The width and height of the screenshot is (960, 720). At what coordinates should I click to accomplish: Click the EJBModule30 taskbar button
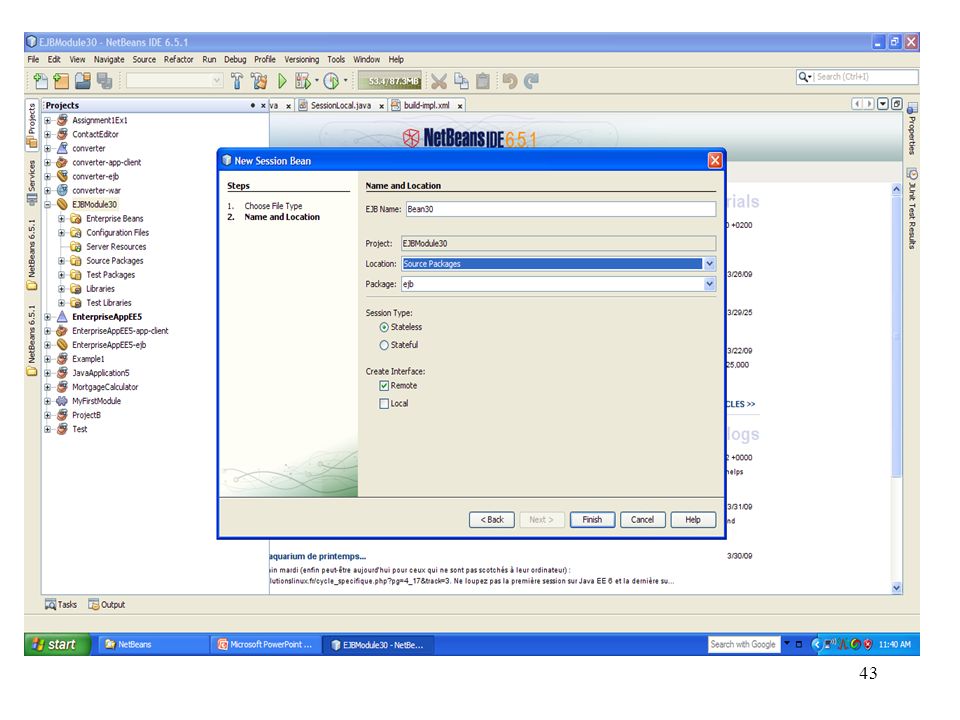point(378,645)
